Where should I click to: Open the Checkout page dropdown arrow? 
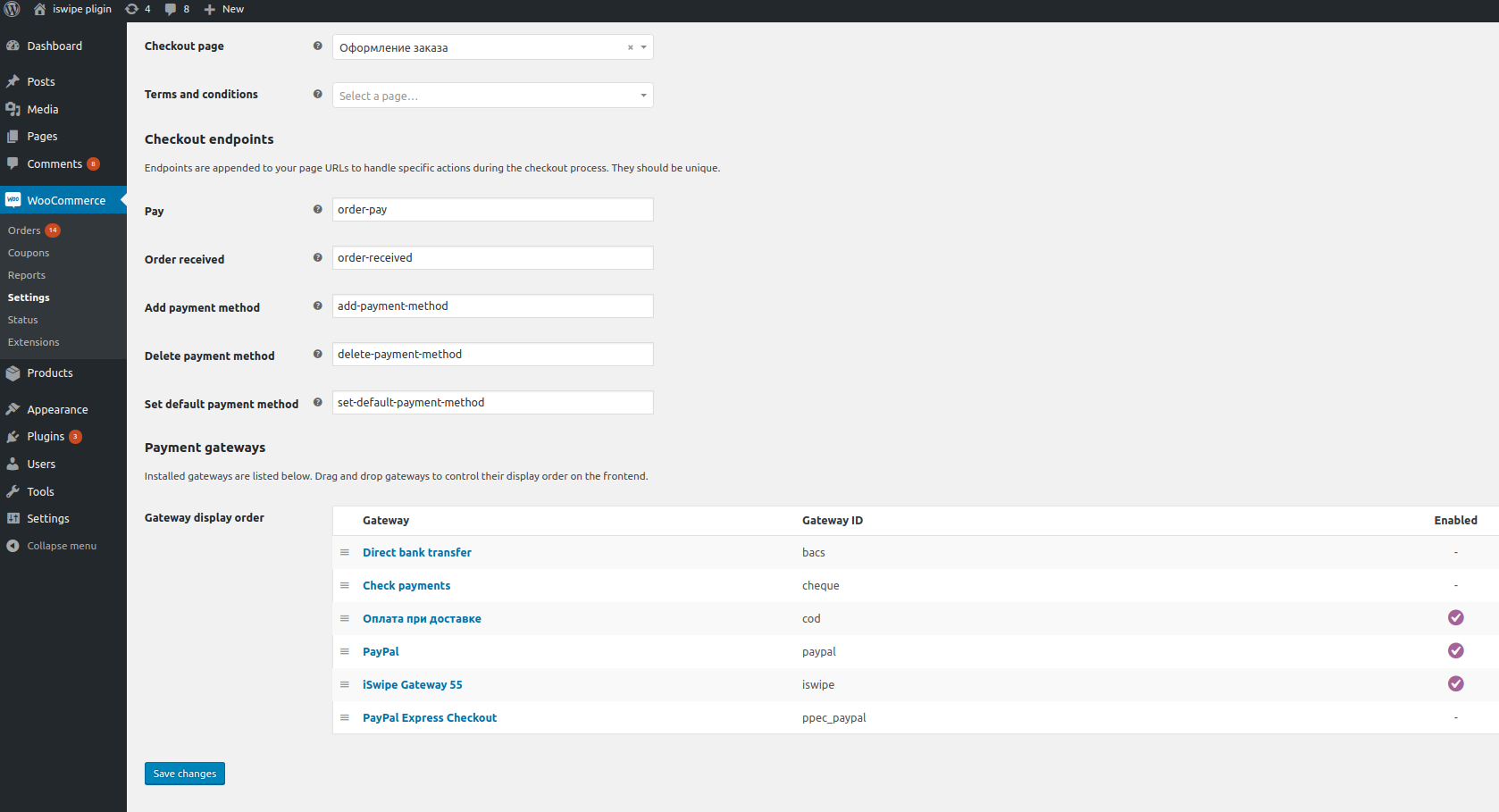click(643, 47)
